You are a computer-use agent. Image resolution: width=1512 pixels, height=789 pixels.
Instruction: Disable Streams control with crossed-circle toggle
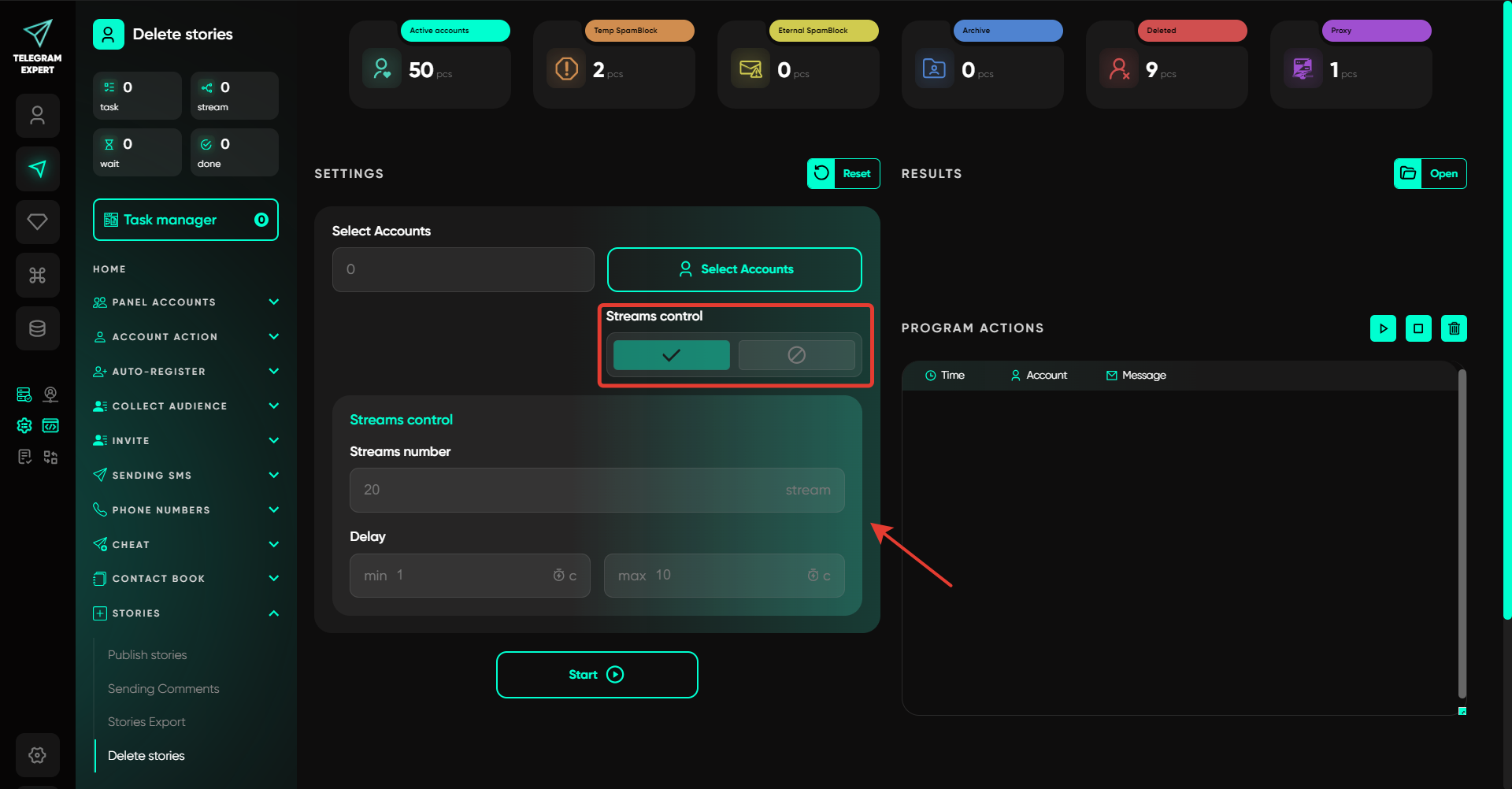point(796,355)
